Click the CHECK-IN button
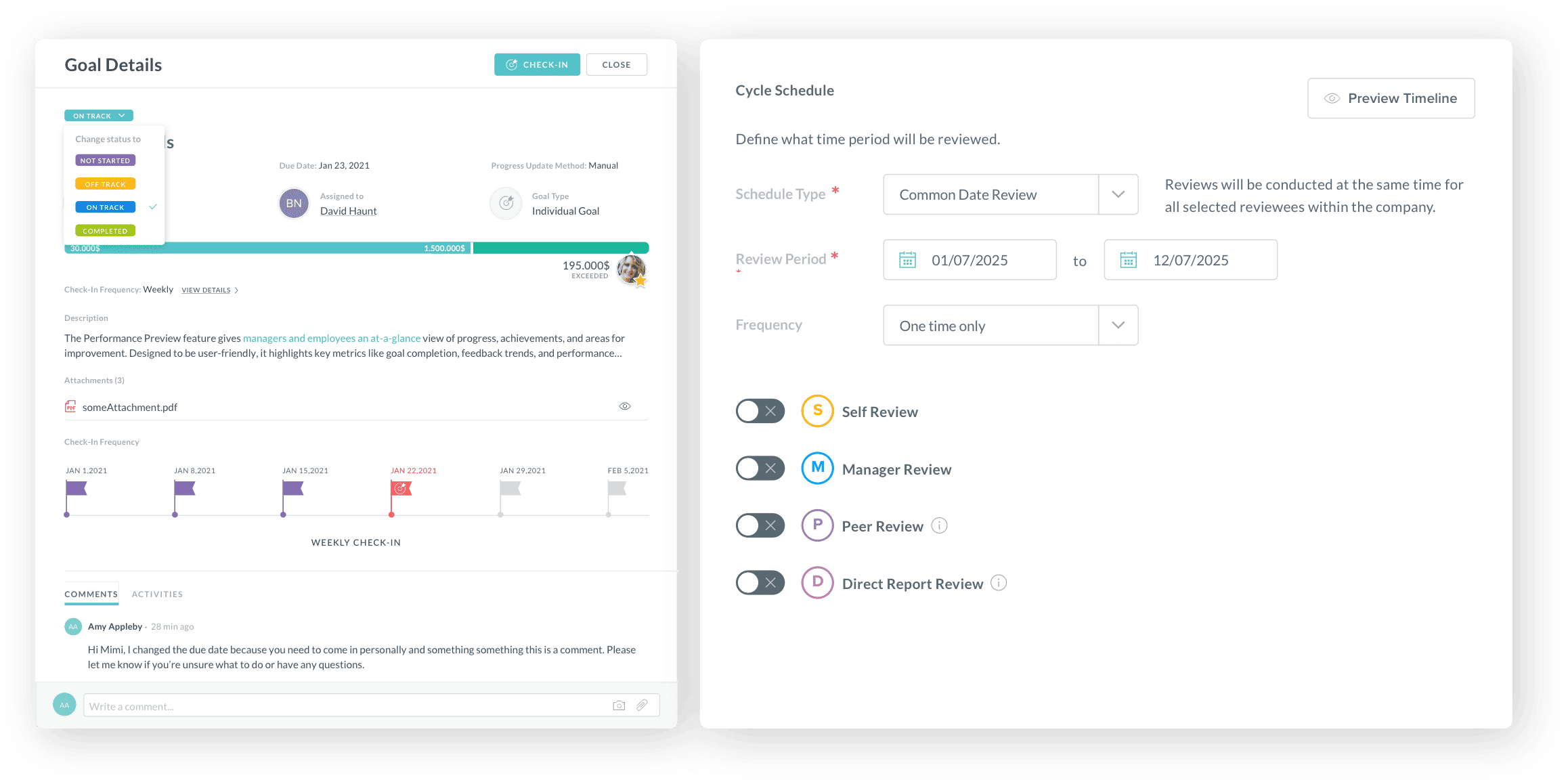The width and height of the screenshot is (1568, 784). (535, 65)
